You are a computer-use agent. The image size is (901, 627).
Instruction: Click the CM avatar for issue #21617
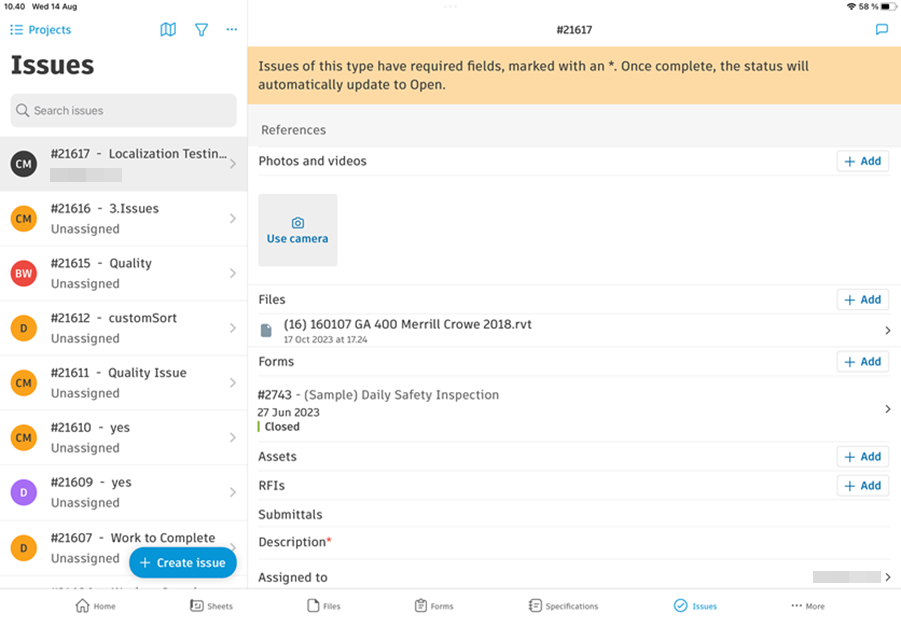(24, 164)
